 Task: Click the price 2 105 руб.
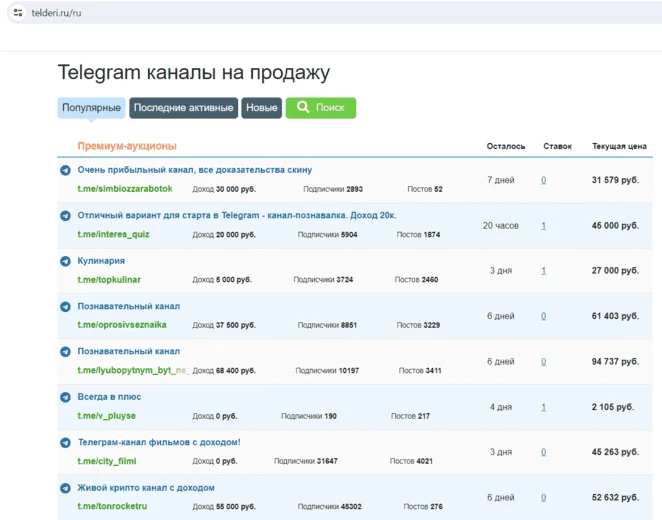point(613,407)
